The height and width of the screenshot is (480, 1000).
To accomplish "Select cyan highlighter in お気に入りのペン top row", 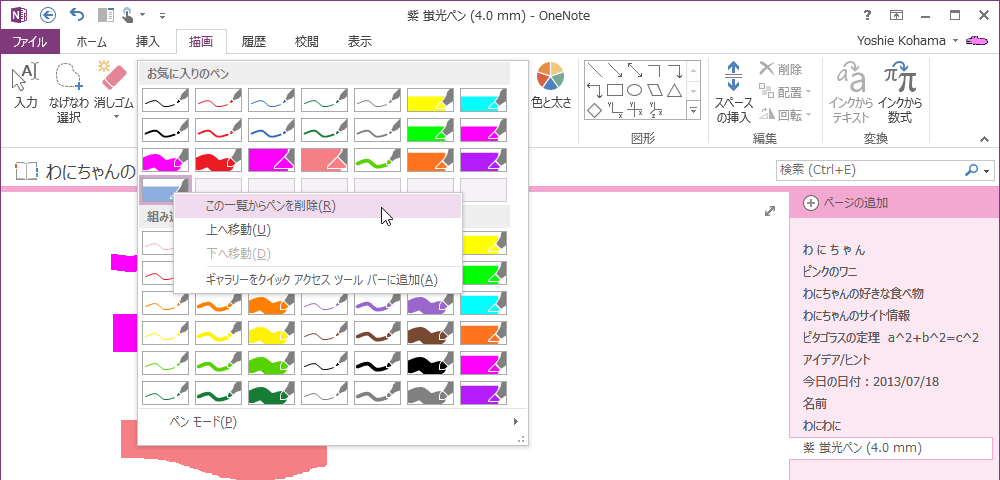I will tap(483, 99).
